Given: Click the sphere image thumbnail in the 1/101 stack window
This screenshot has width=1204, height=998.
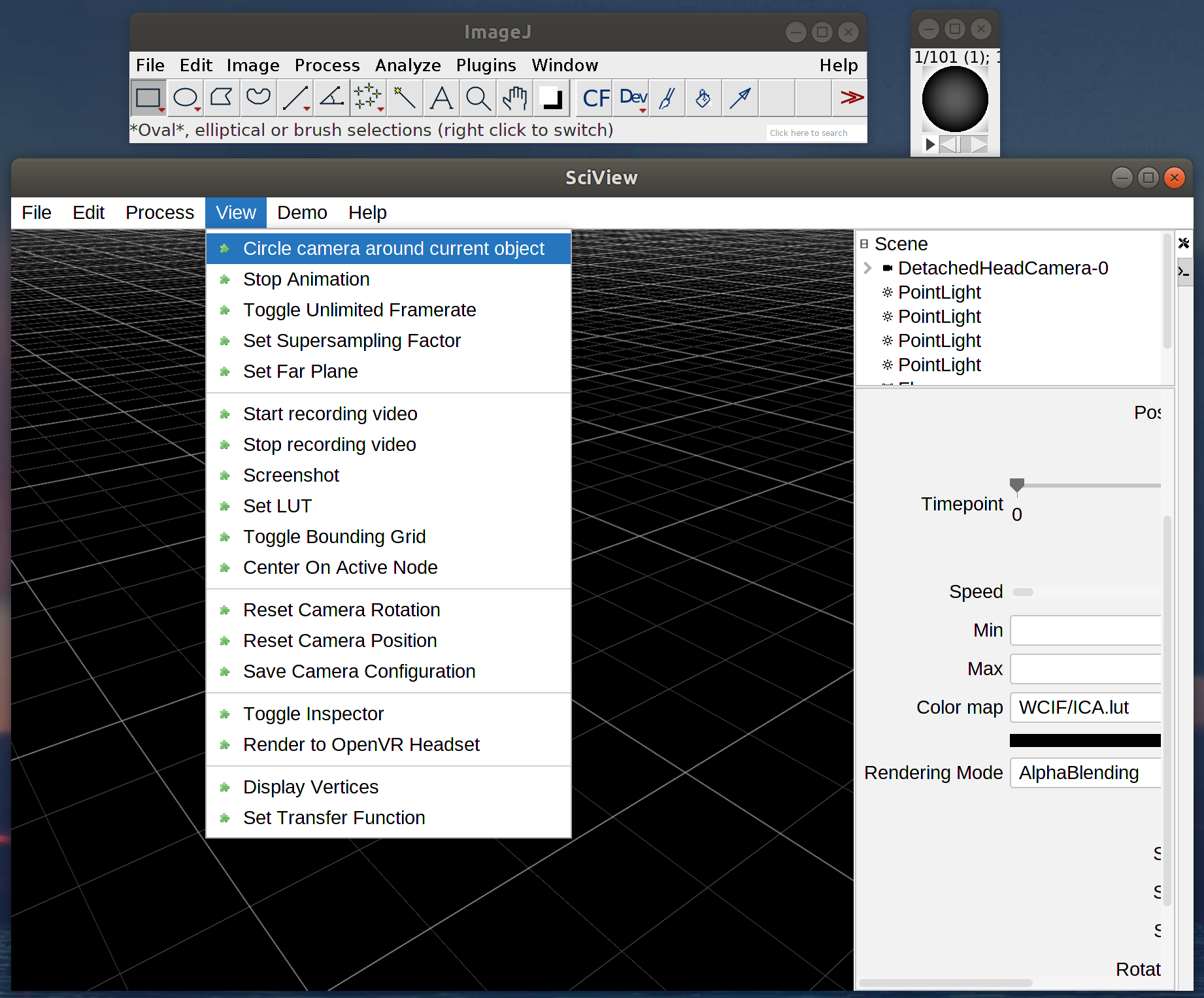Looking at the screenshot, I should coord(955,99).
